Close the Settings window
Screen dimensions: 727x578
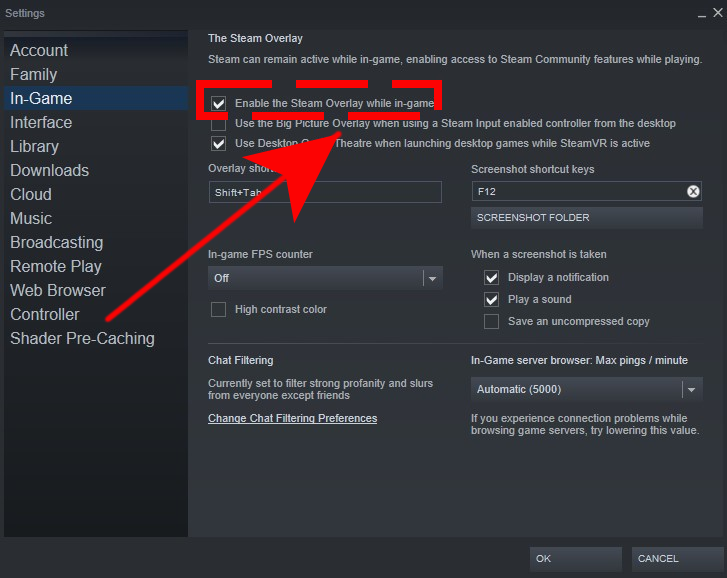pyautogui.click(x=718, y=13)
